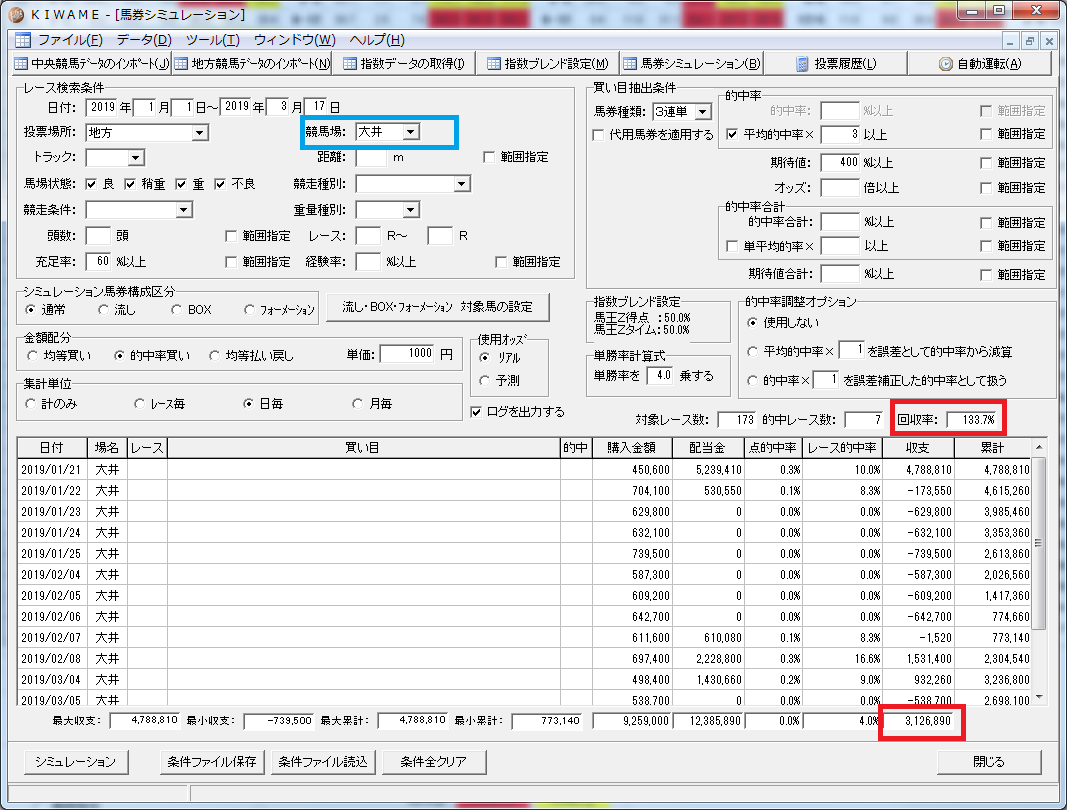
Task: Select 均等買い amount allocation radio
Action: tap(32, 355)
